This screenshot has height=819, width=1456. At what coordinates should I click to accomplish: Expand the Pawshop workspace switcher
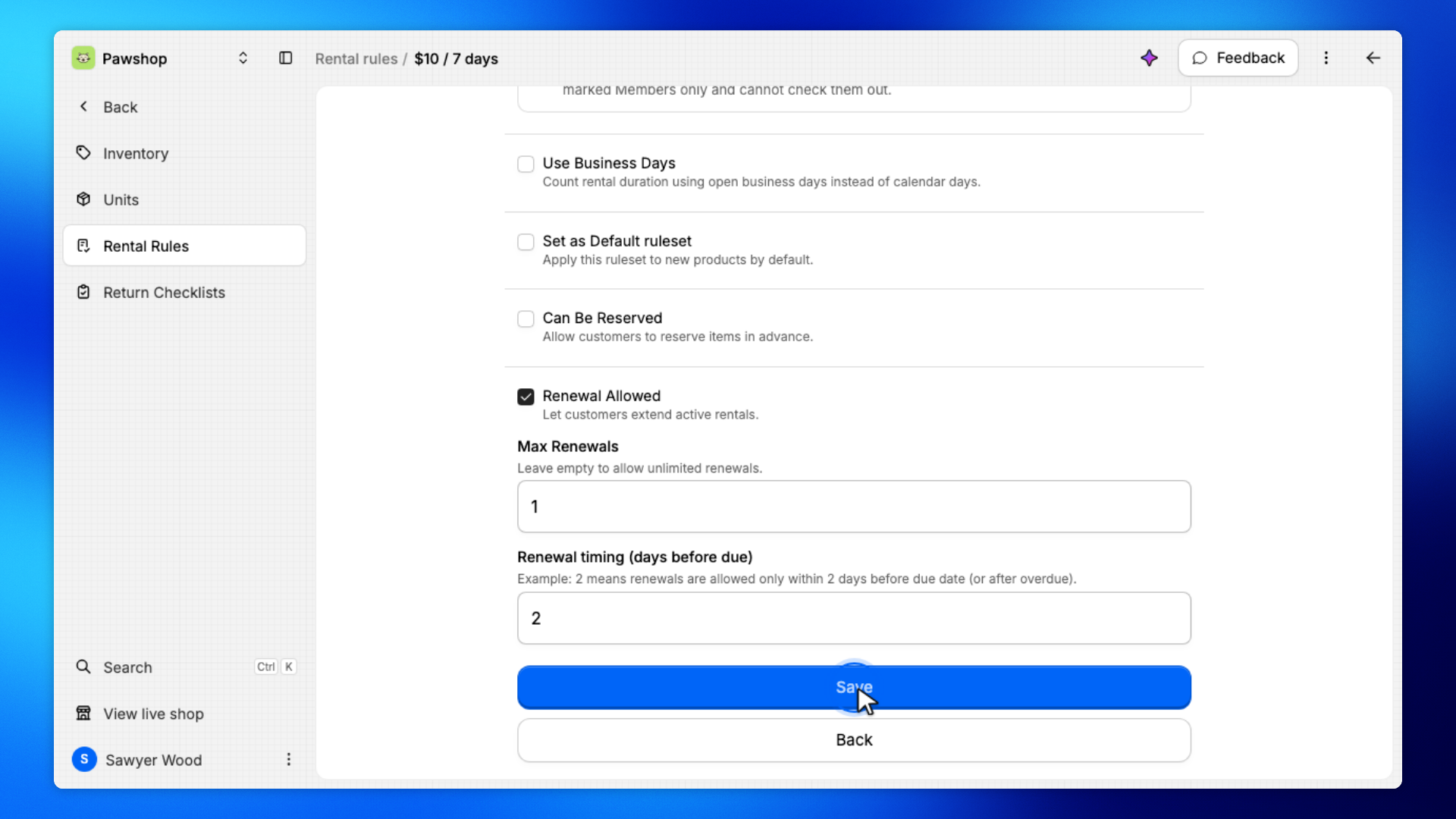(x=243, y=58)
